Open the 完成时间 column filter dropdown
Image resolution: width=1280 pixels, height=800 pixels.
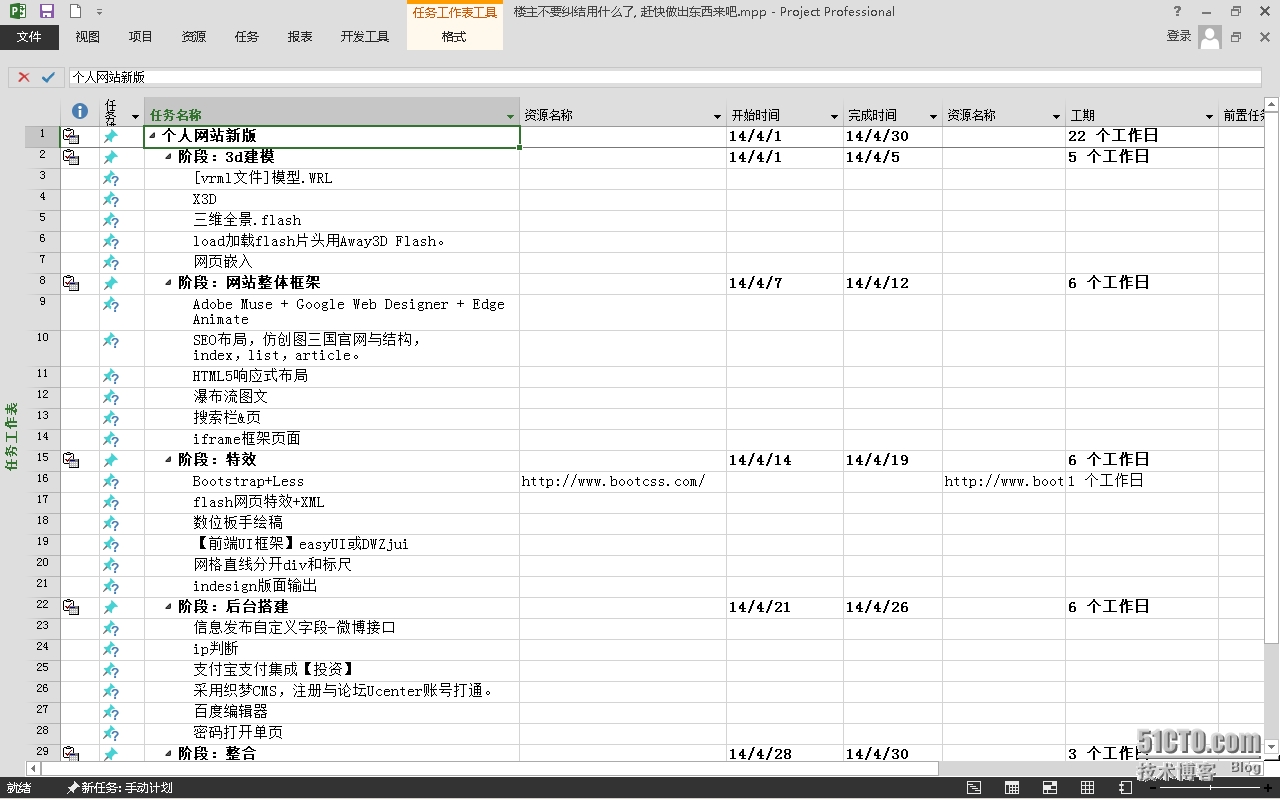tap(933, 116)
